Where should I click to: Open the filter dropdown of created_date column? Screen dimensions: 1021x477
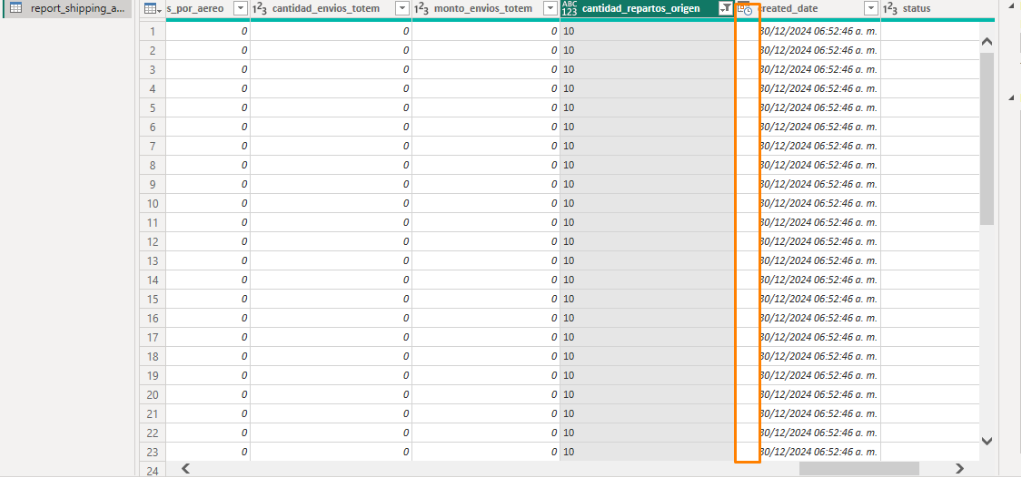pos(871,9)
